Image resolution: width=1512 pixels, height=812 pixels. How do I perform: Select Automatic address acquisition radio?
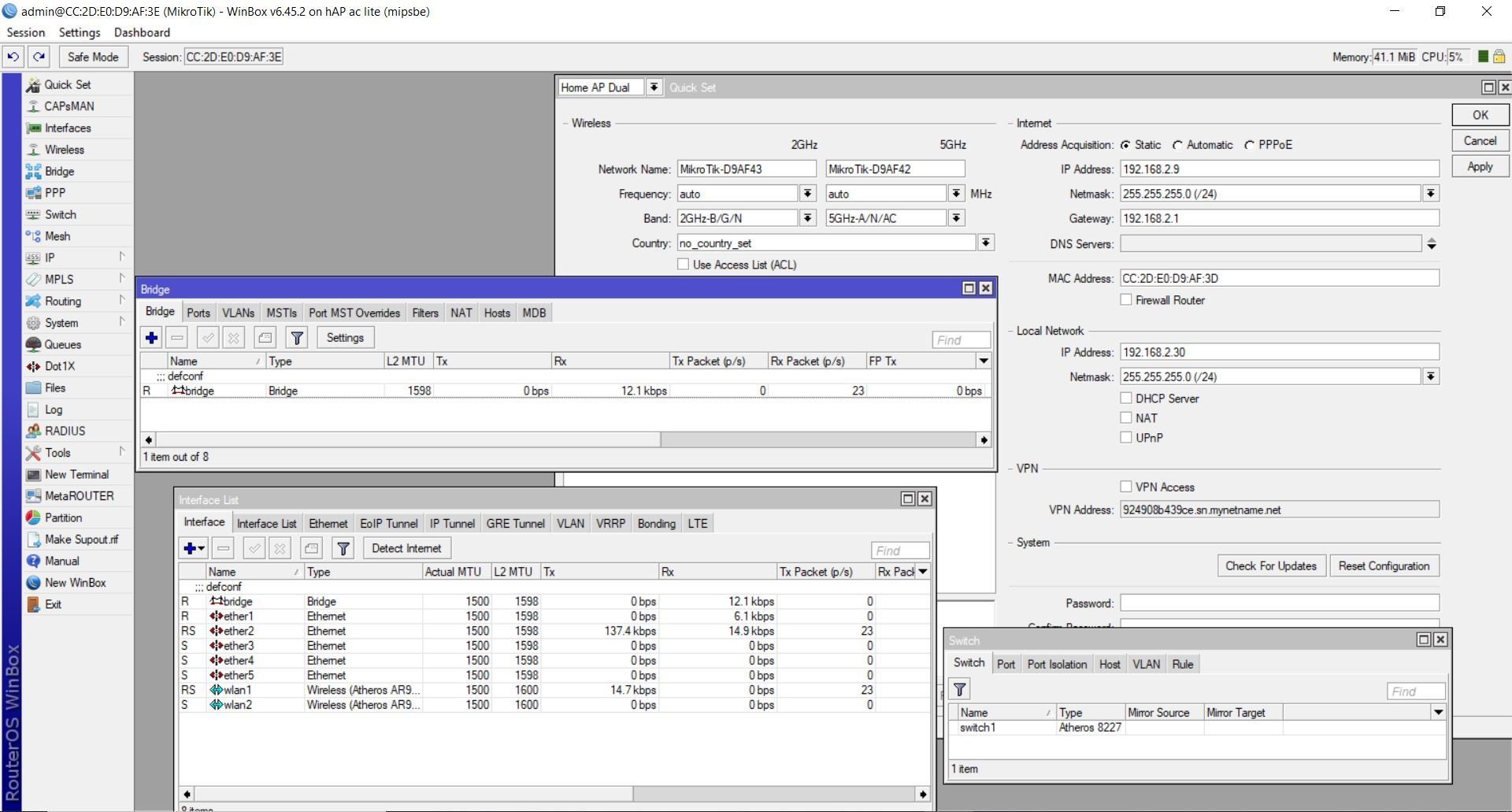[x=1178, y=145]
